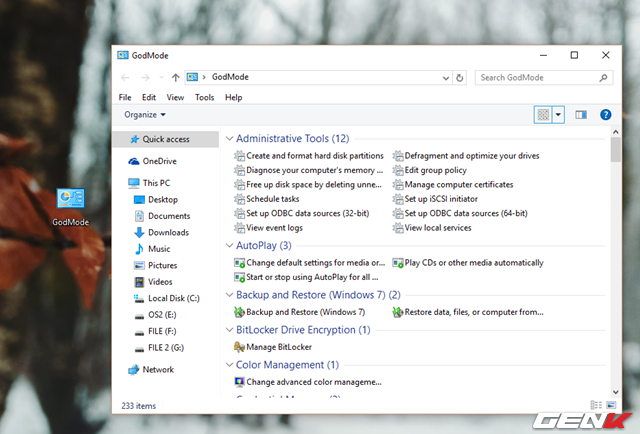Screen dimensions: 640x434
Task: Open Manage BitLocker link
Action: tap(278, 347)
